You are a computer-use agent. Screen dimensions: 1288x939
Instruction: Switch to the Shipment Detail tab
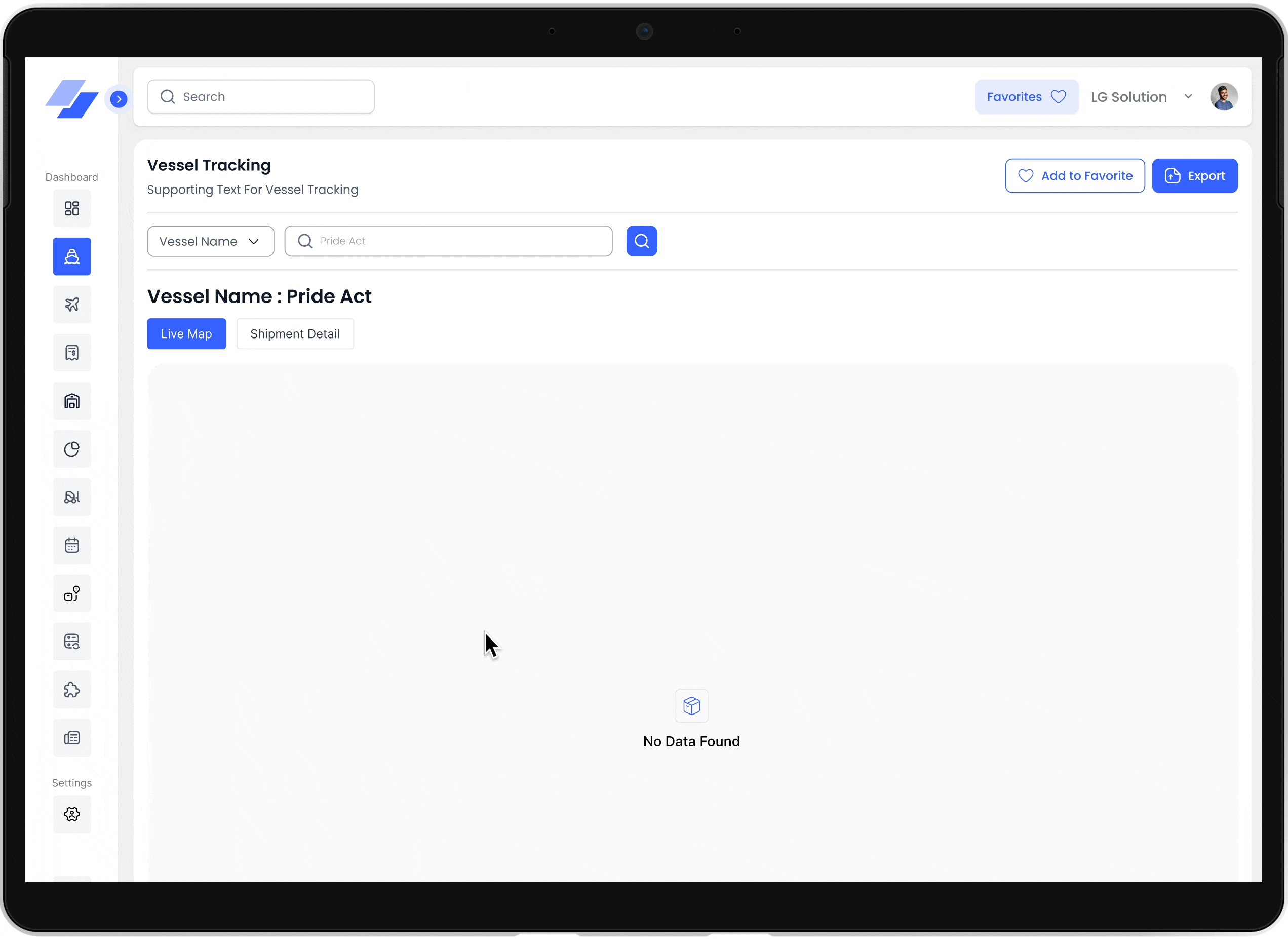(295, 334)
